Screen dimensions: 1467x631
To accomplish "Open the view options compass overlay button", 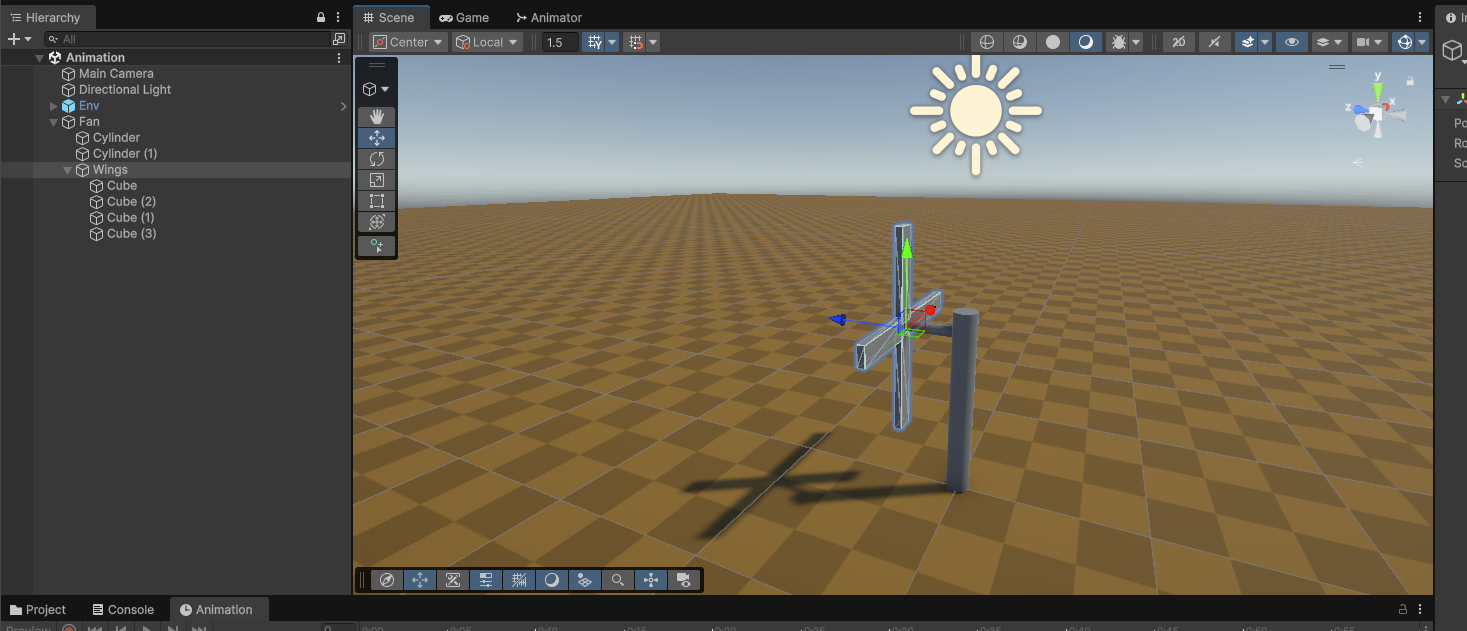I will coord(387,580).
